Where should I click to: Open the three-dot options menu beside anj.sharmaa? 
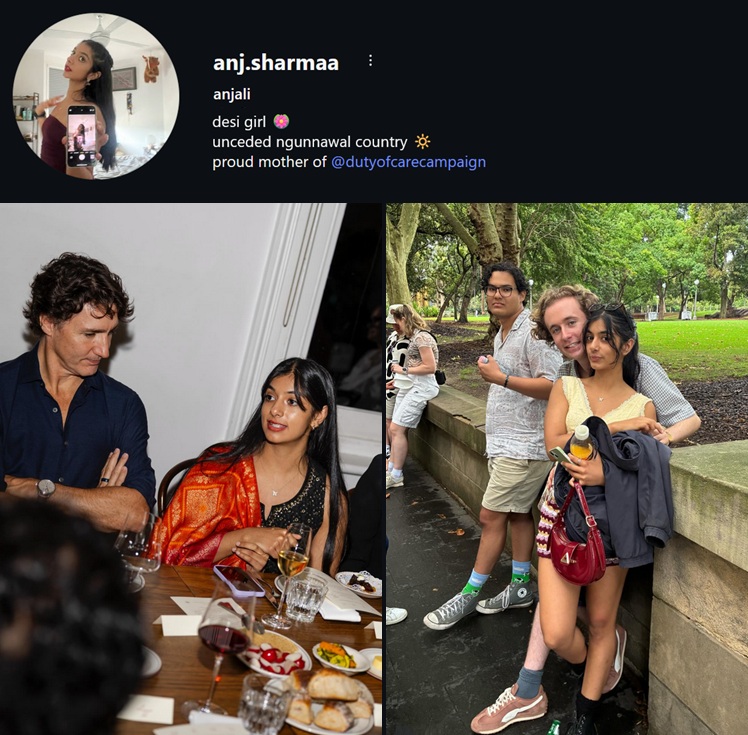(x=370, y=61)
